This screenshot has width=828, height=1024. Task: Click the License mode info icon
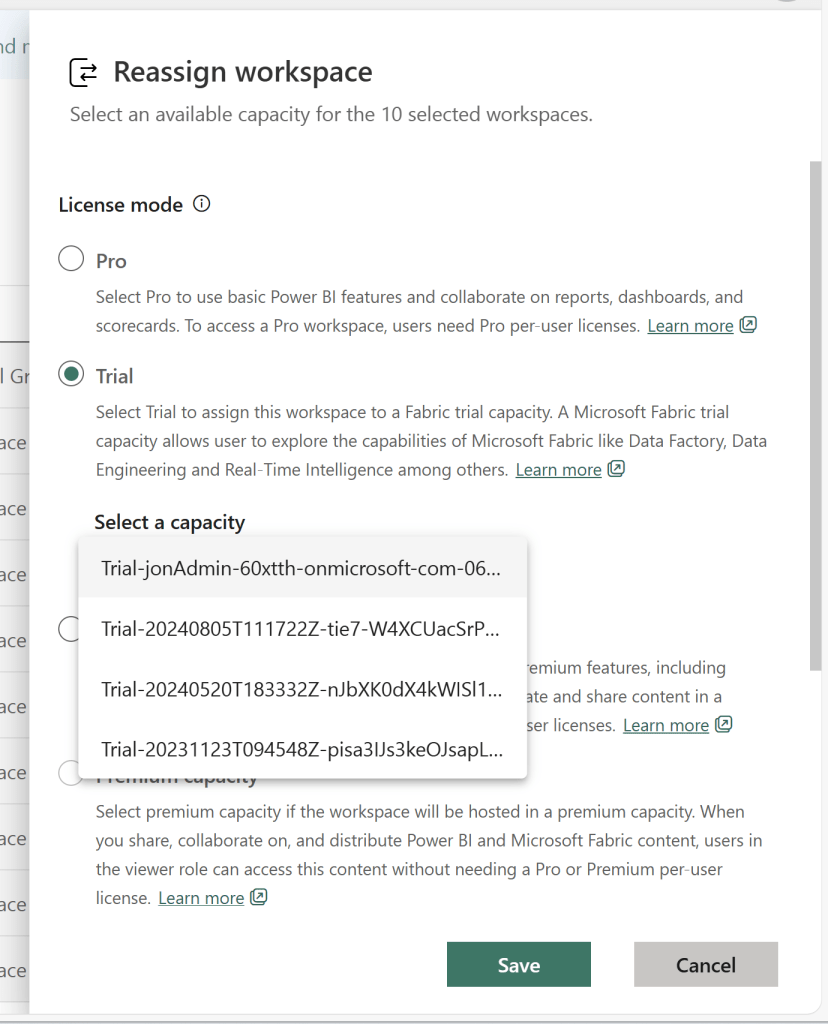tap(202, 204)
